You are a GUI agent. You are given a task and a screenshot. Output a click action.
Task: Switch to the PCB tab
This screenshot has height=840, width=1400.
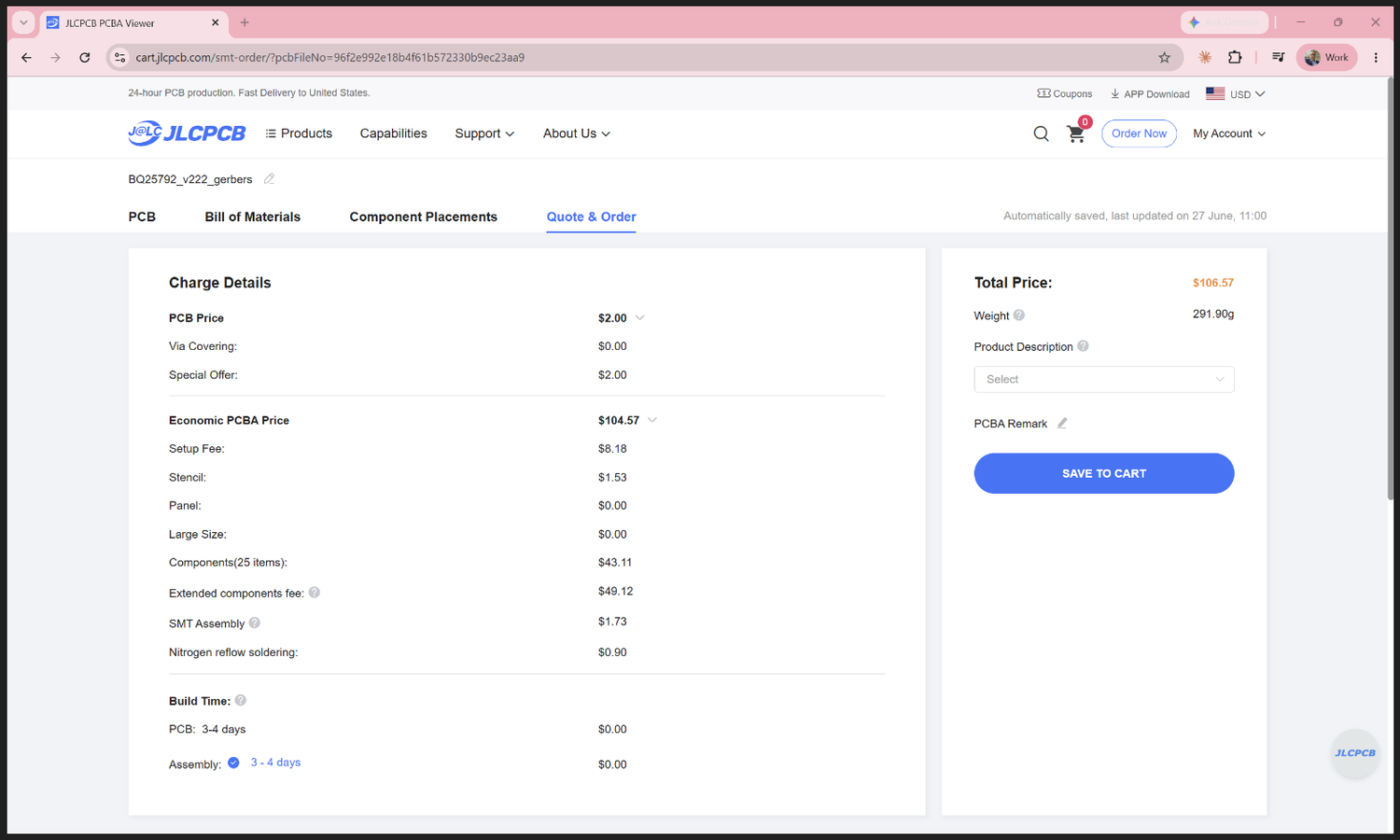click(142, 217)
